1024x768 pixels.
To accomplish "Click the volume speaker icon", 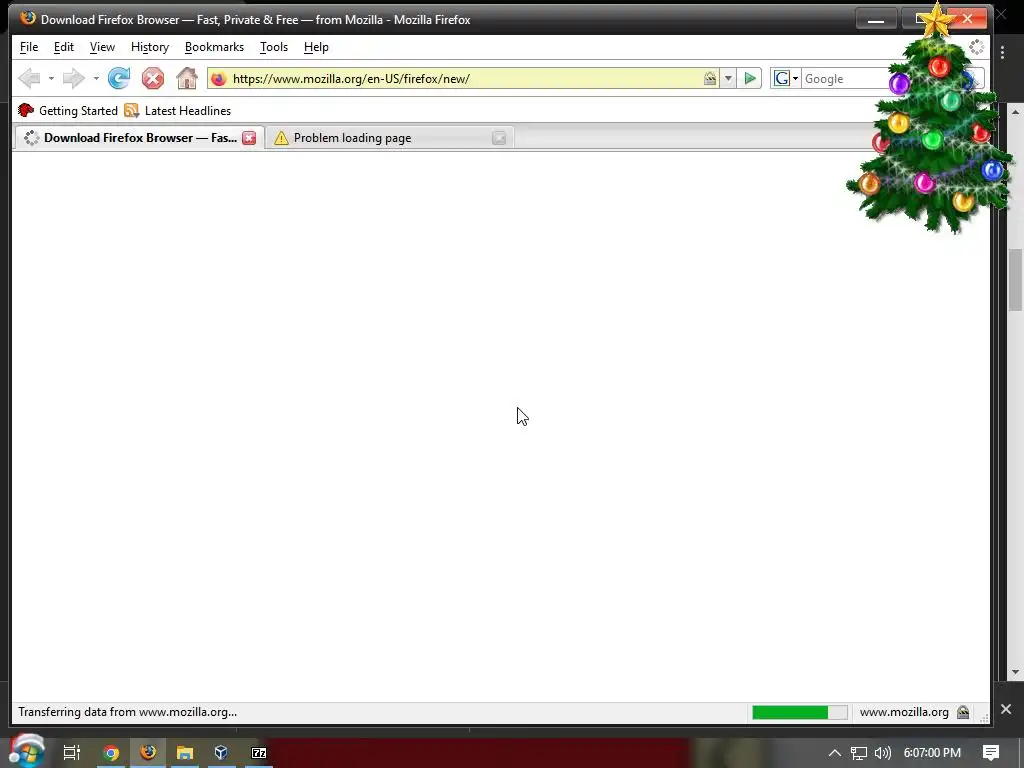I will click(882, 753).
